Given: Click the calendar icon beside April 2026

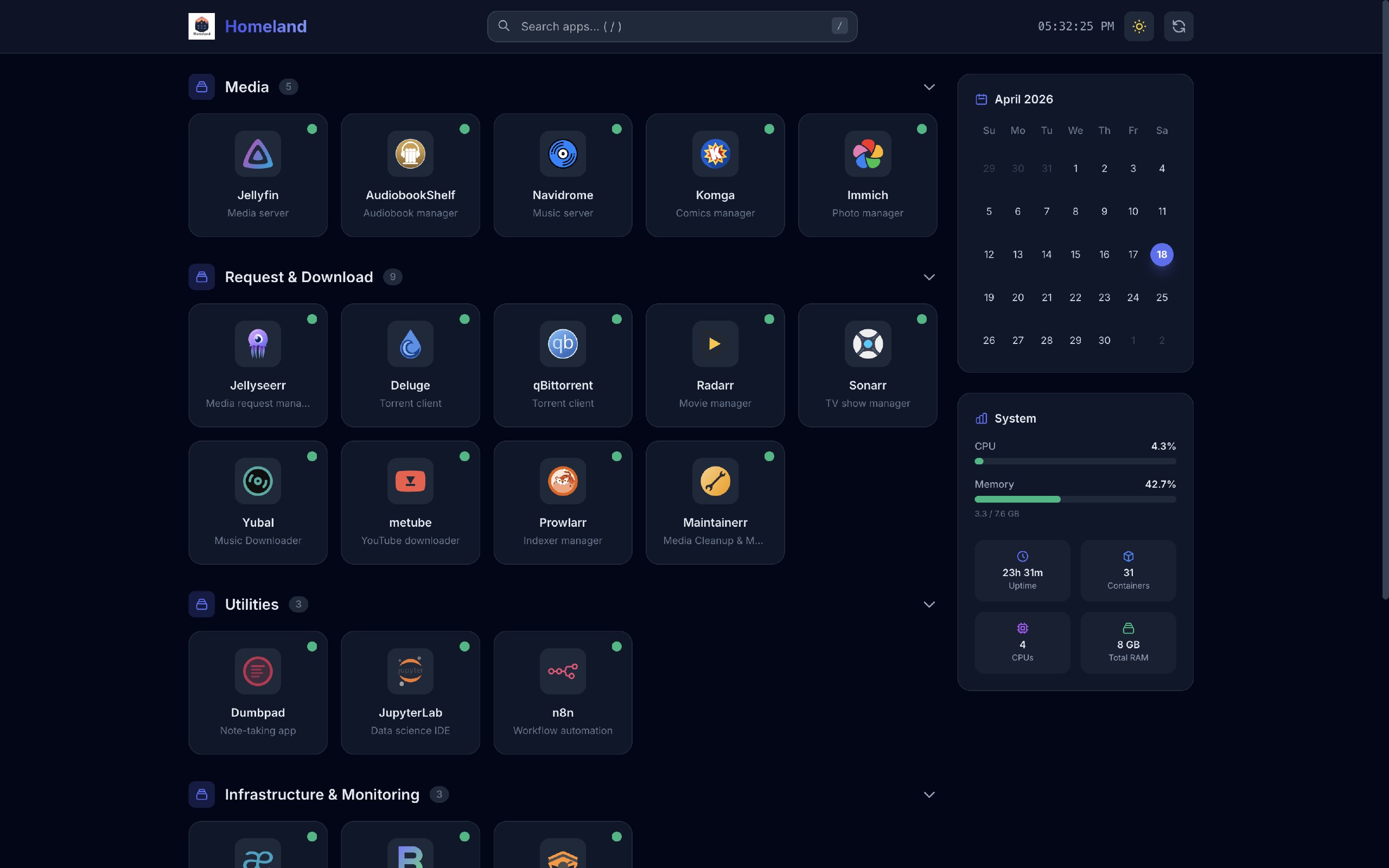Looking at the screenshot, I should coord(982,99).
